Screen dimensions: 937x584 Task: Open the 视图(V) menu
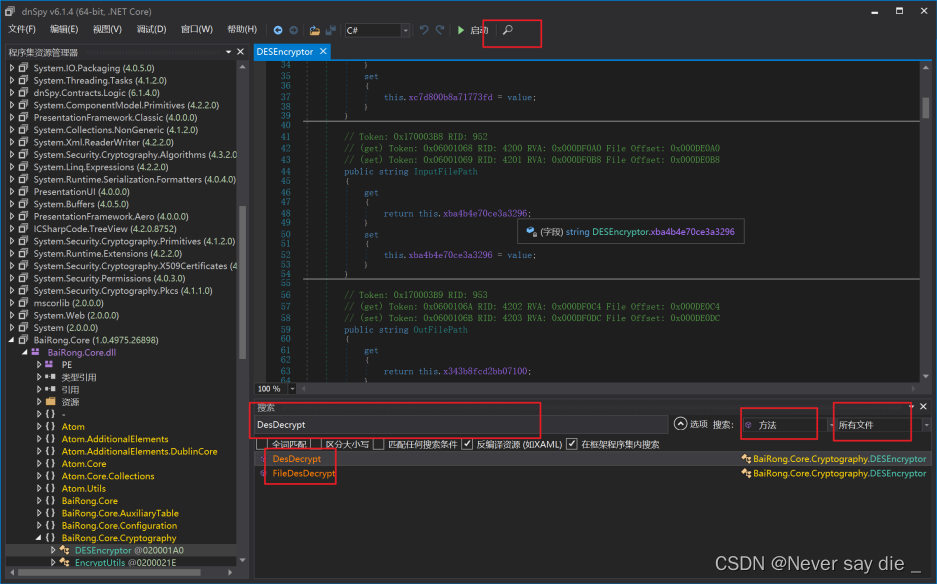coord(107,29)
